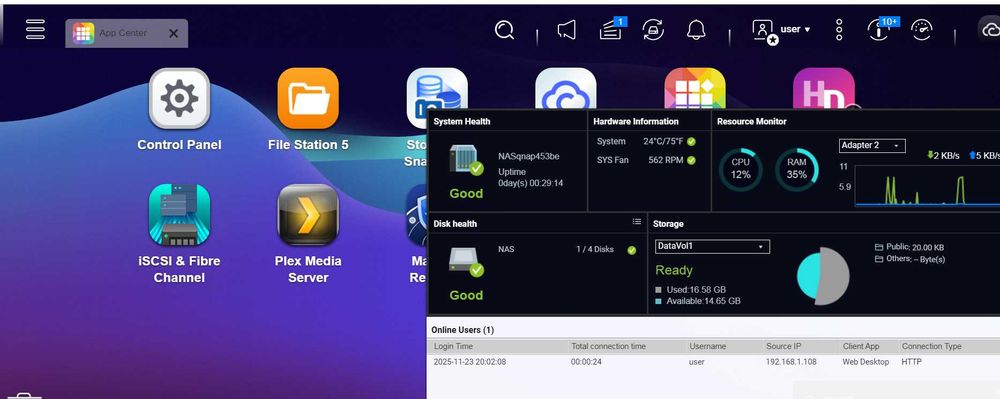Screen dimensions: 1000x399
Task: Open the volume/announcement megaphone icon
Action: pyautogui.click(x=566, y=30)
